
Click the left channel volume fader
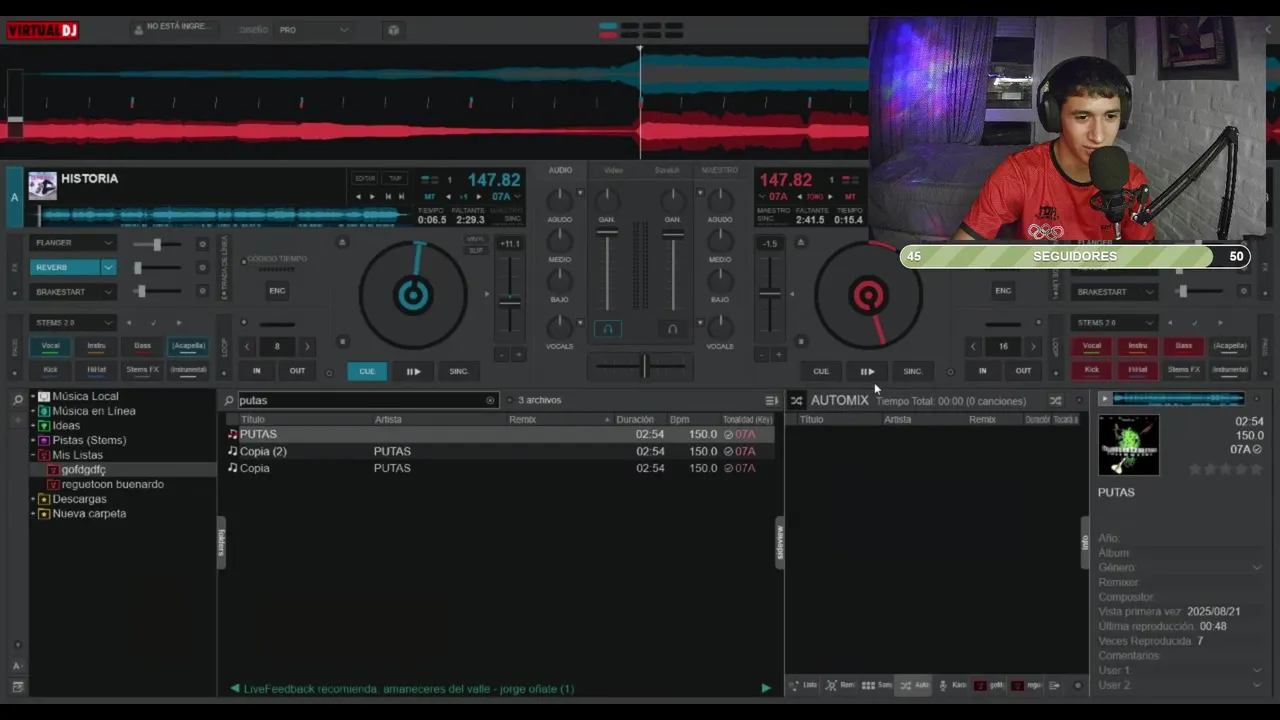tap(607, 232)
